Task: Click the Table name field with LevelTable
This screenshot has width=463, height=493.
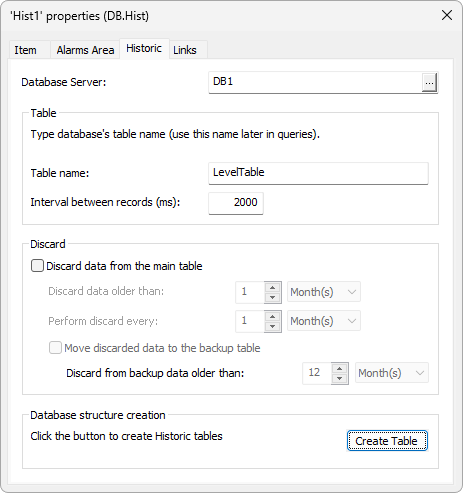Action: (x=318, y=173)
